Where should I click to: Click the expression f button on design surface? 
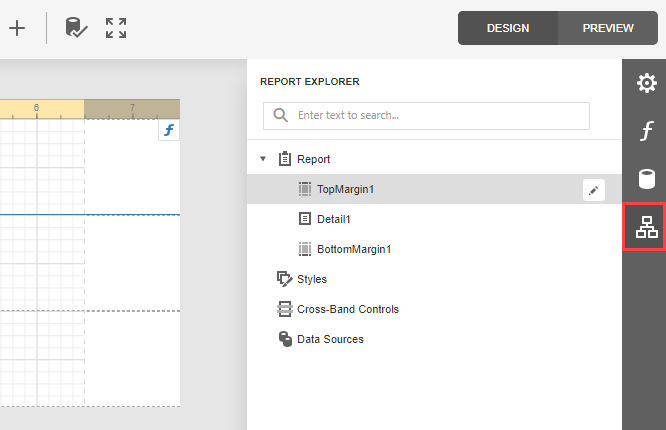coord(169,131)
